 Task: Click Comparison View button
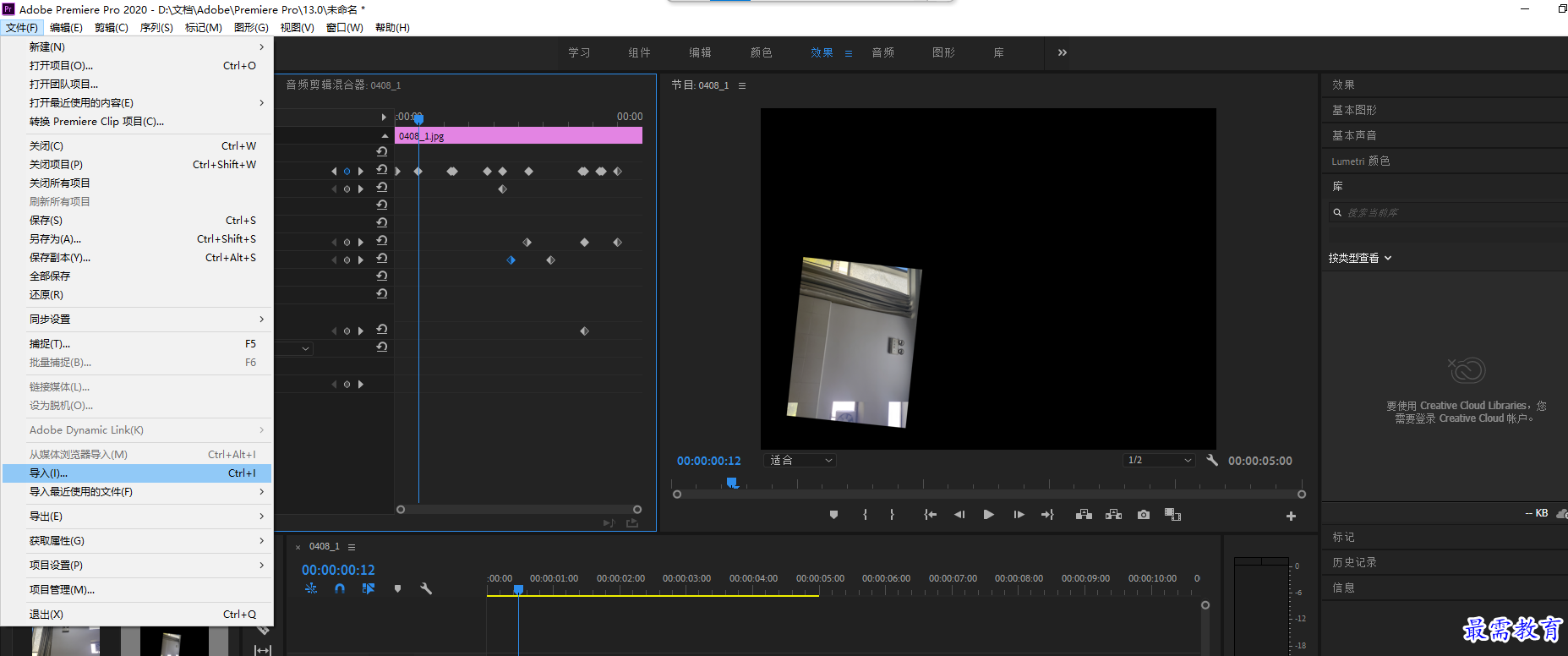[1172, 515]
